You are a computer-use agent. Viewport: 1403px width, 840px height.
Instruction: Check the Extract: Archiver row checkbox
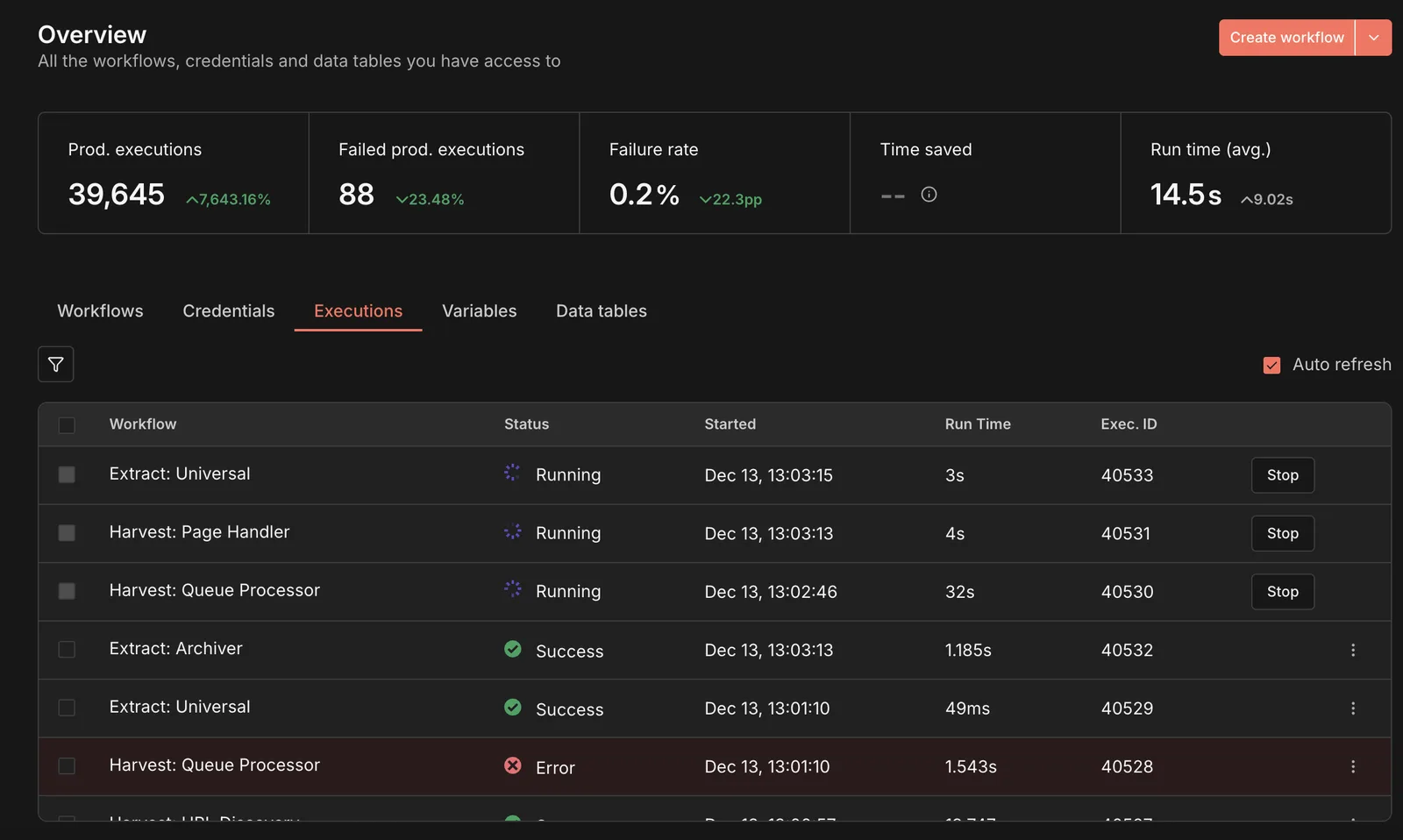click(67, 650)
